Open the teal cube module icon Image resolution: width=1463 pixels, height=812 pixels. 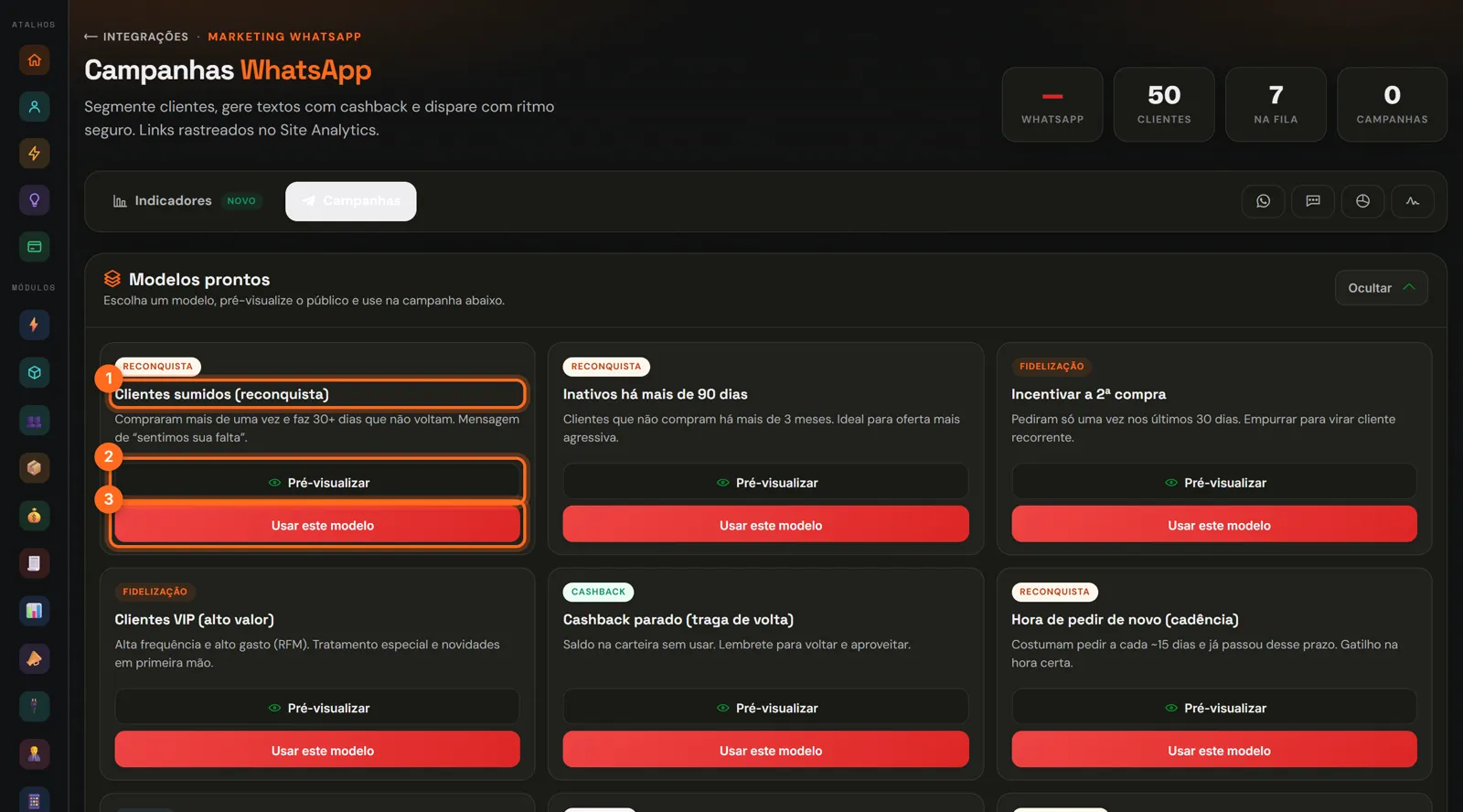click(x=34, y=373)
